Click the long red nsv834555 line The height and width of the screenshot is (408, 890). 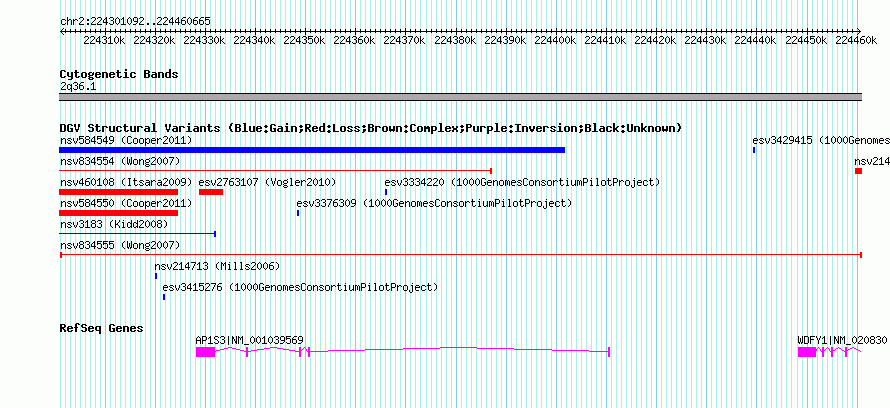(461, 255)
